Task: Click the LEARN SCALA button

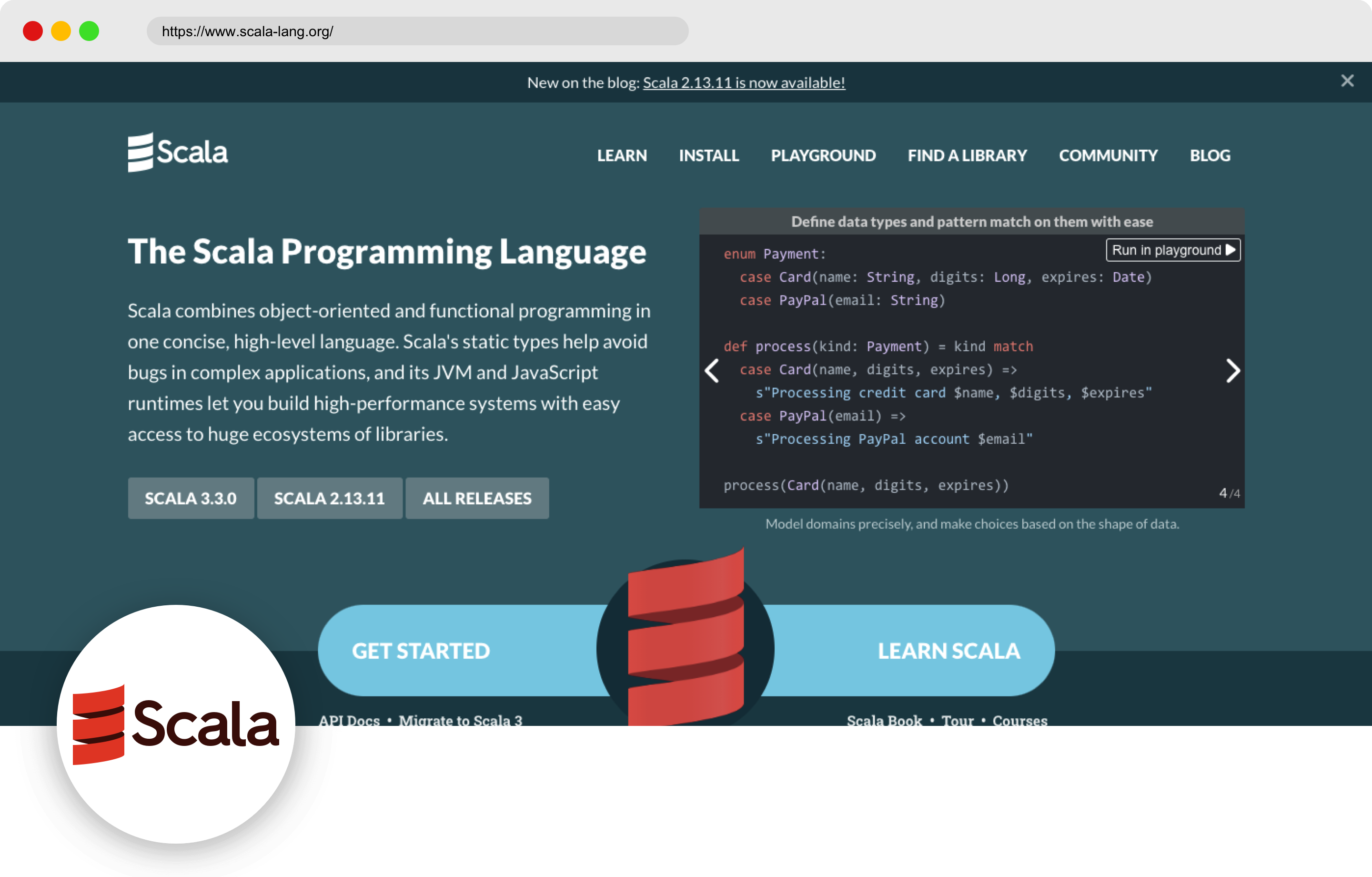Action: [x=948, y=651]
